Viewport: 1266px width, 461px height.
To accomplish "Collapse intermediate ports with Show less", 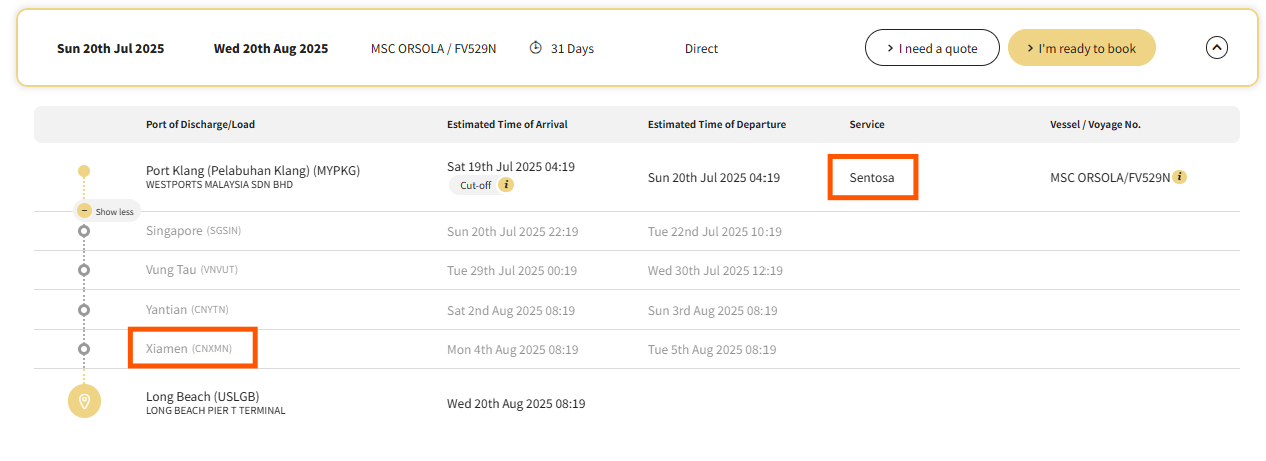I will point(106,211).
